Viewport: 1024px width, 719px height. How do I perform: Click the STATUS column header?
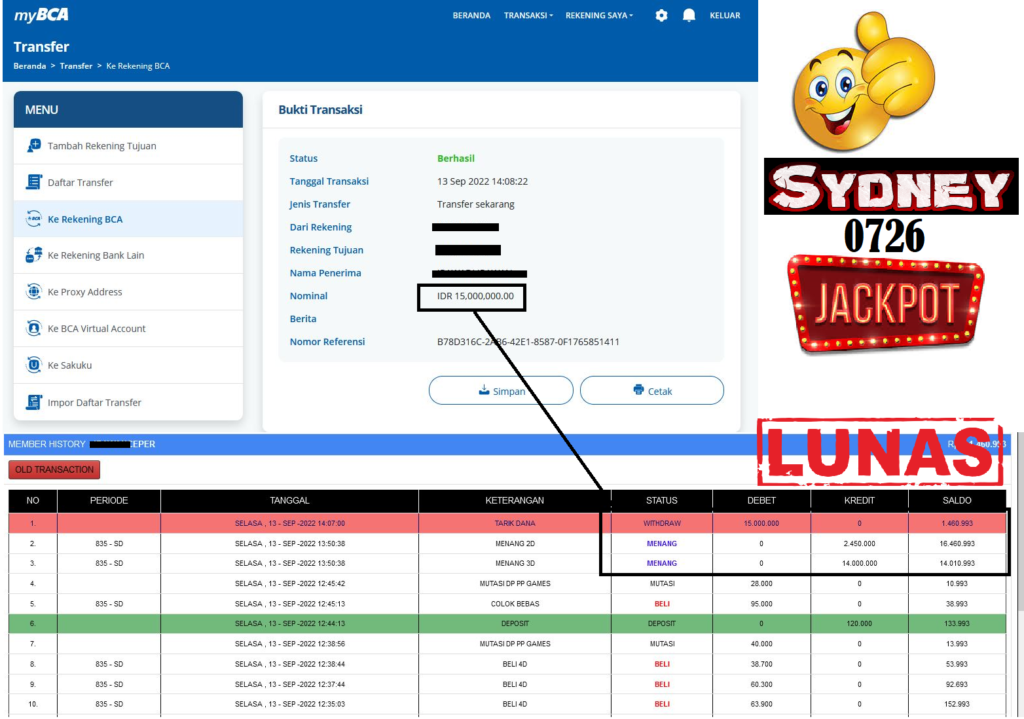tap(662, 501)
